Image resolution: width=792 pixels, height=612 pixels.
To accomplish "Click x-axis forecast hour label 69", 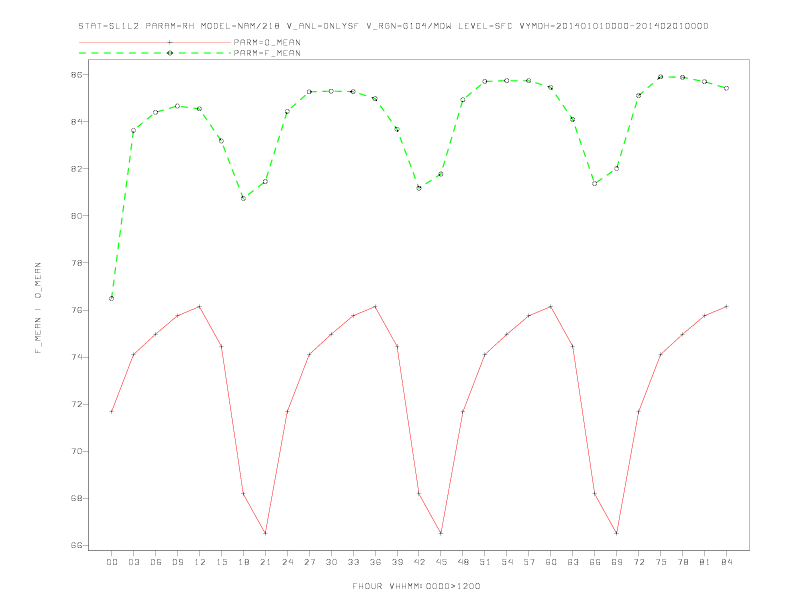I will coord(617,562).
